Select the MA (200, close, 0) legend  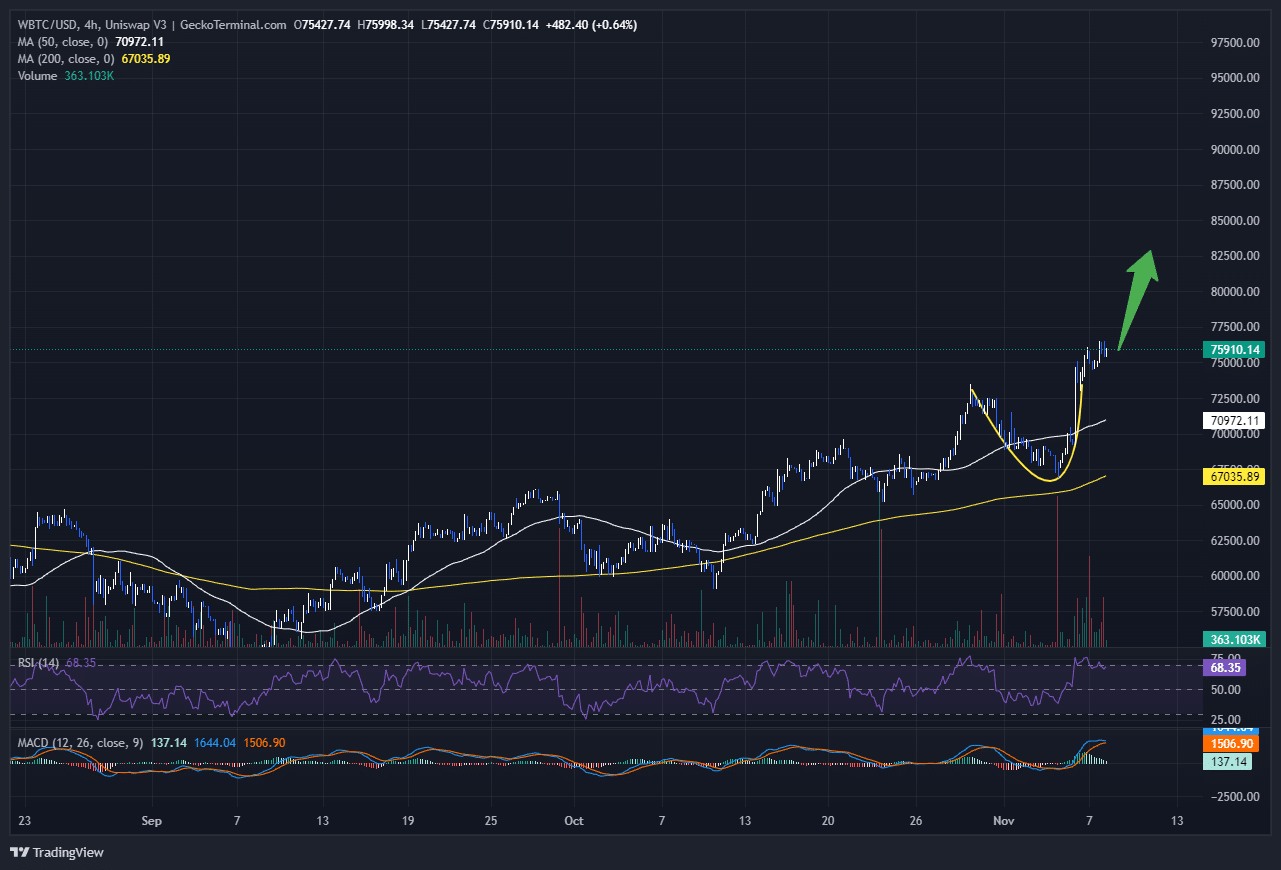click(x=68, y=58)
